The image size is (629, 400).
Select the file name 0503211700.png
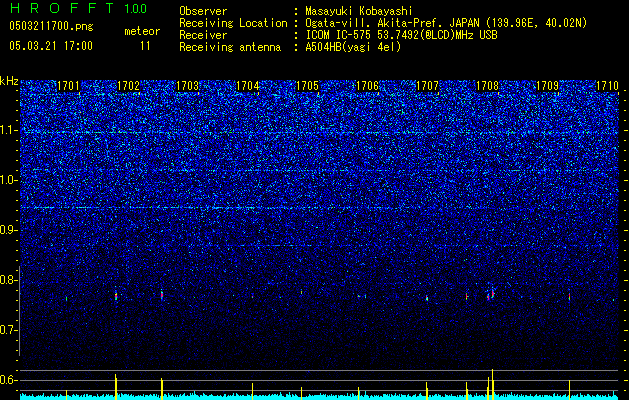[51, 26]
